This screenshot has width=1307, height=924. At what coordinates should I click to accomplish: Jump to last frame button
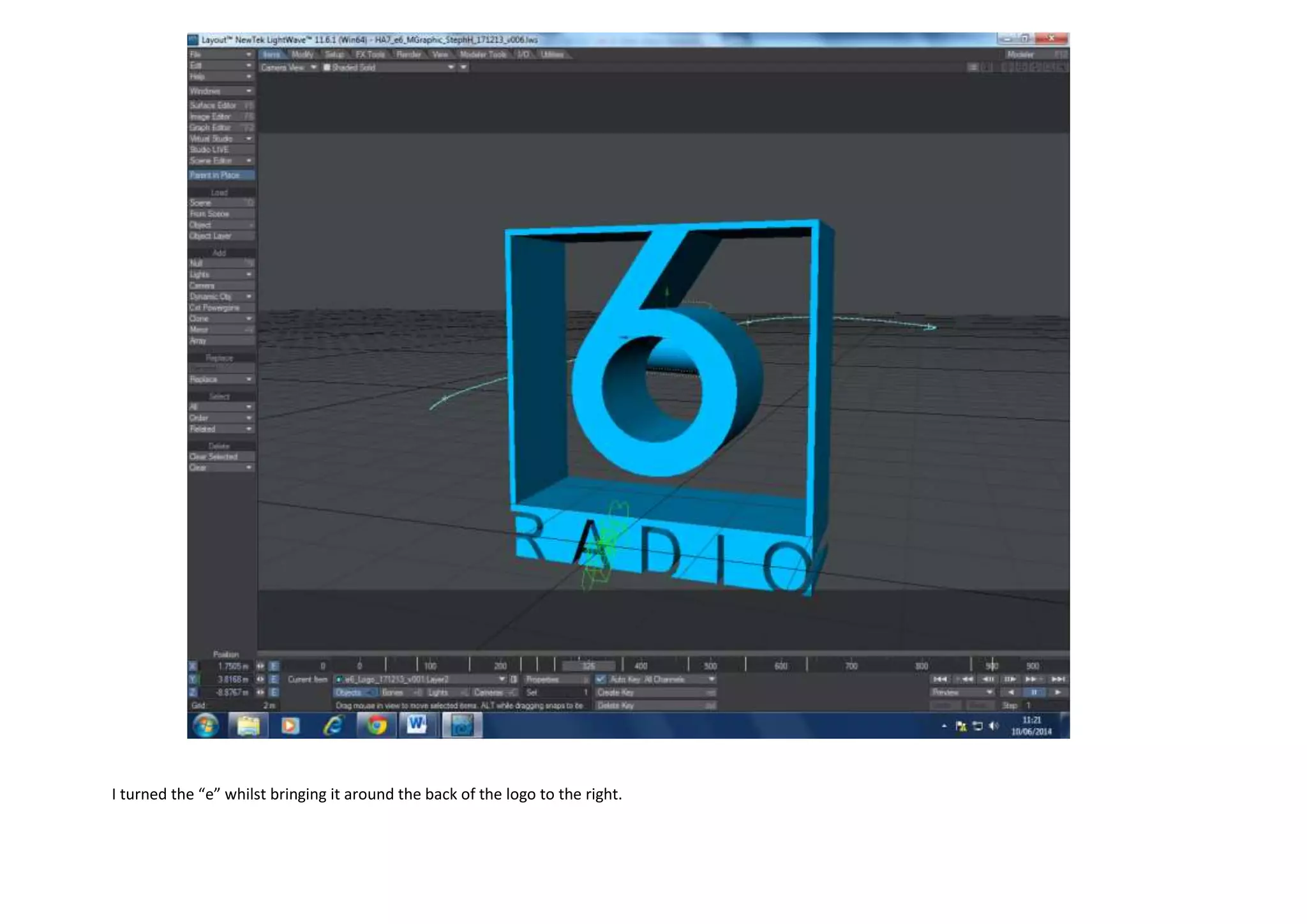click(x=1058, y=679)
